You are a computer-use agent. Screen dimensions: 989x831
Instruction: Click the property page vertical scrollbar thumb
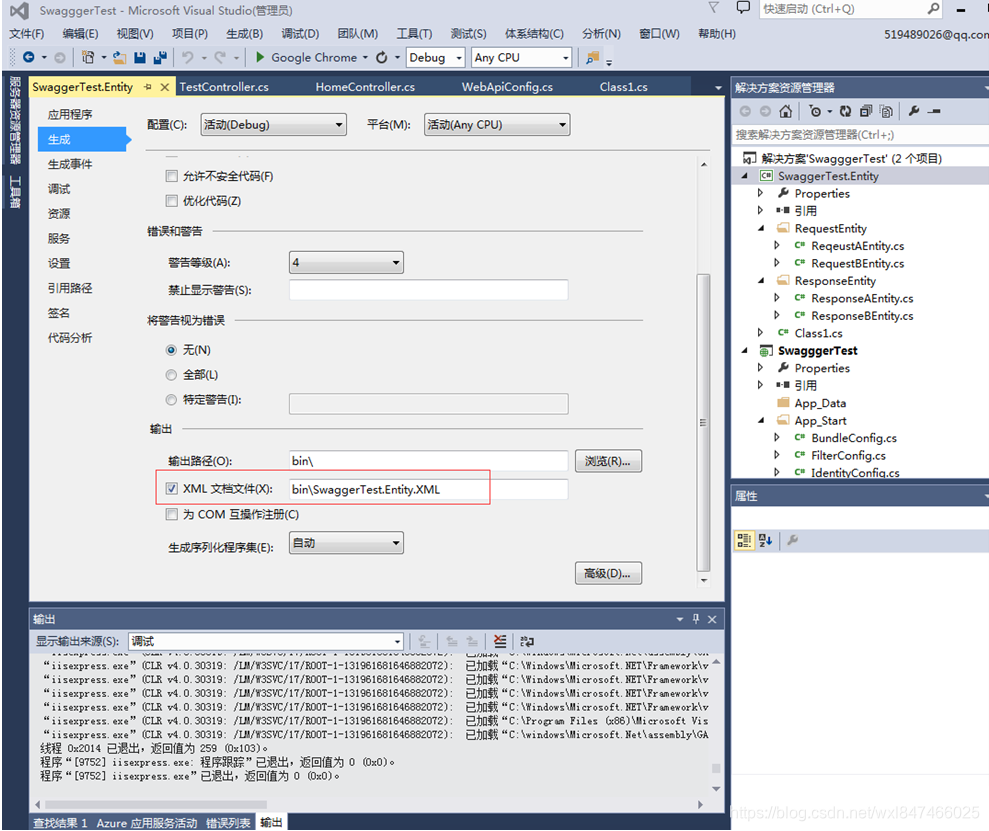coord(703,422)
